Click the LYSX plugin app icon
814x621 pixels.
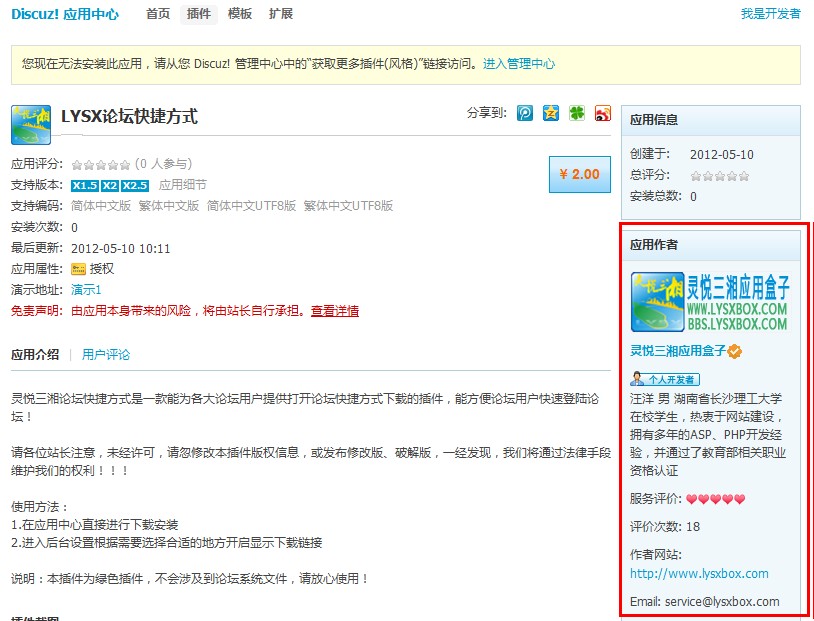31,125
